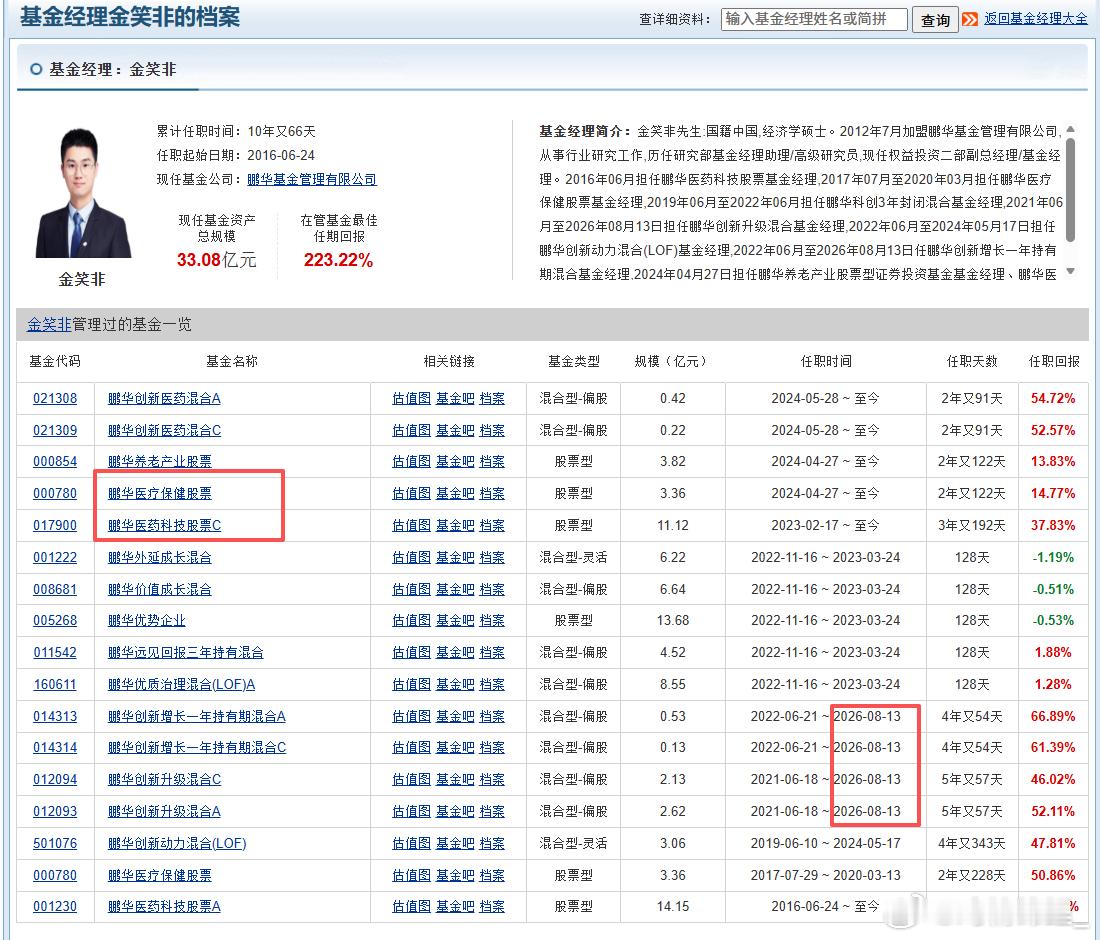Open fund code 017900

[x=55, y=525]
